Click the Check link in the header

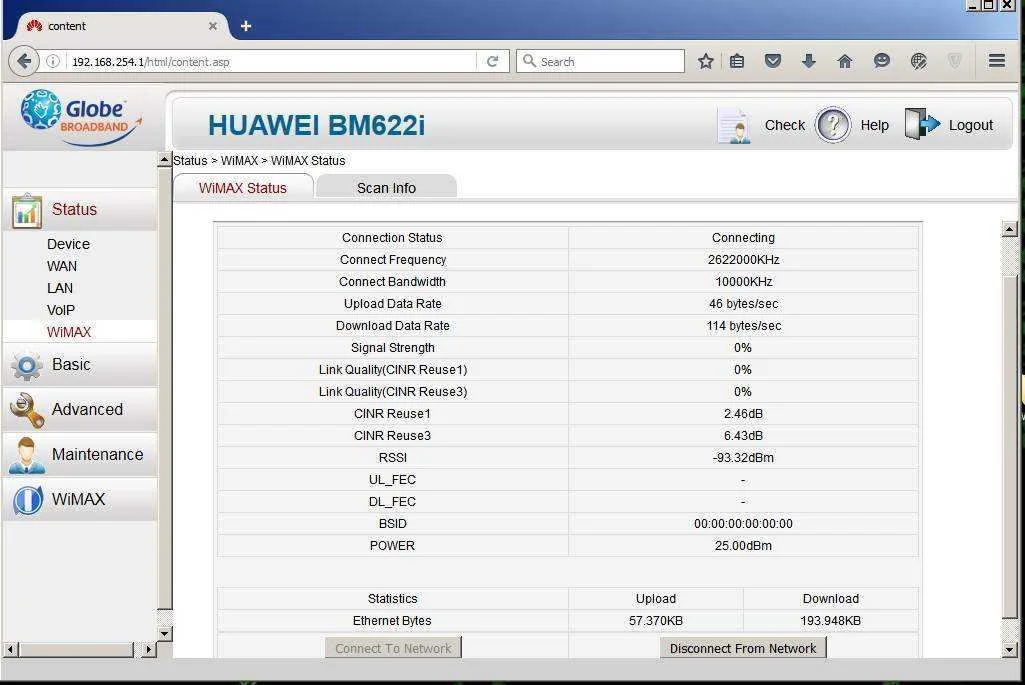pyautogui.click(x=784, y=125)
